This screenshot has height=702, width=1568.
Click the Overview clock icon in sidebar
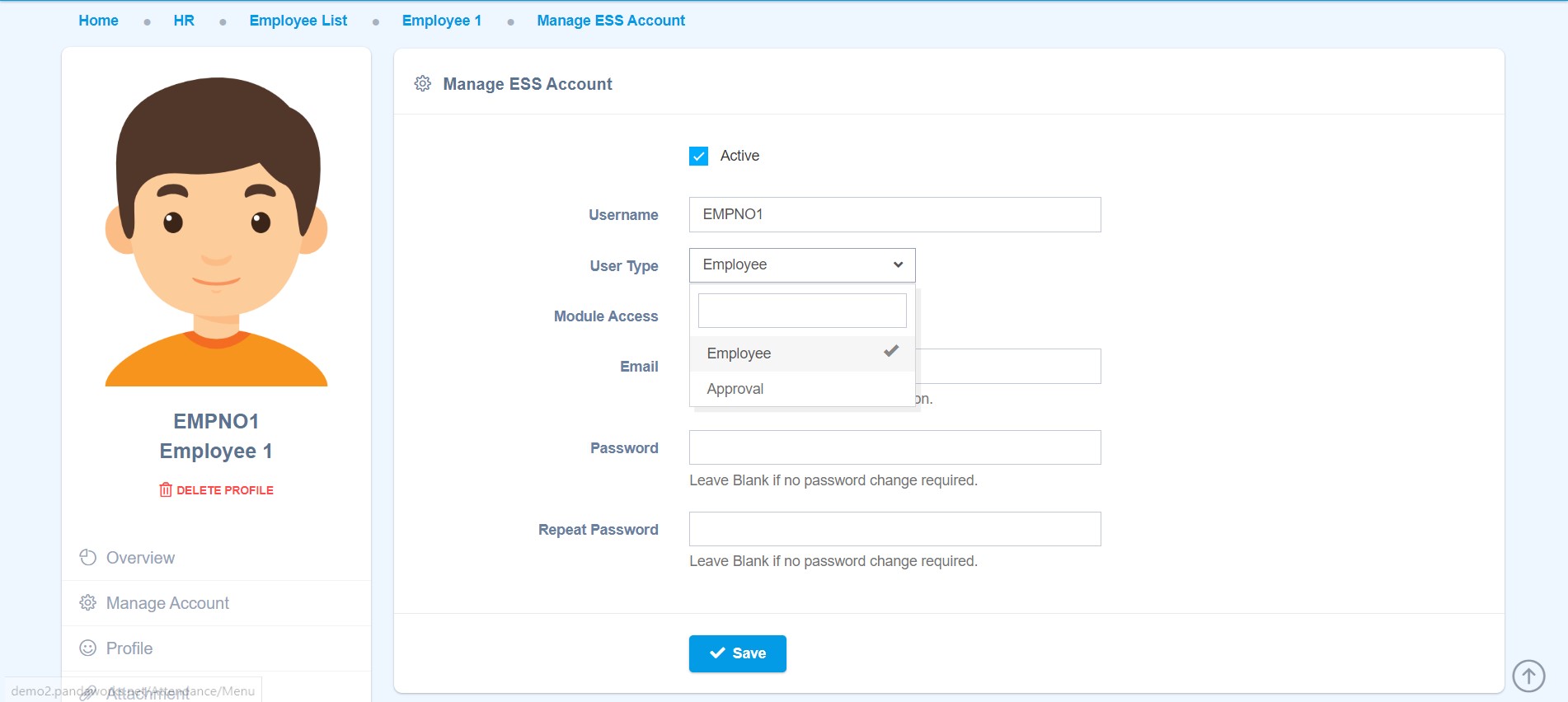[87, 558]
